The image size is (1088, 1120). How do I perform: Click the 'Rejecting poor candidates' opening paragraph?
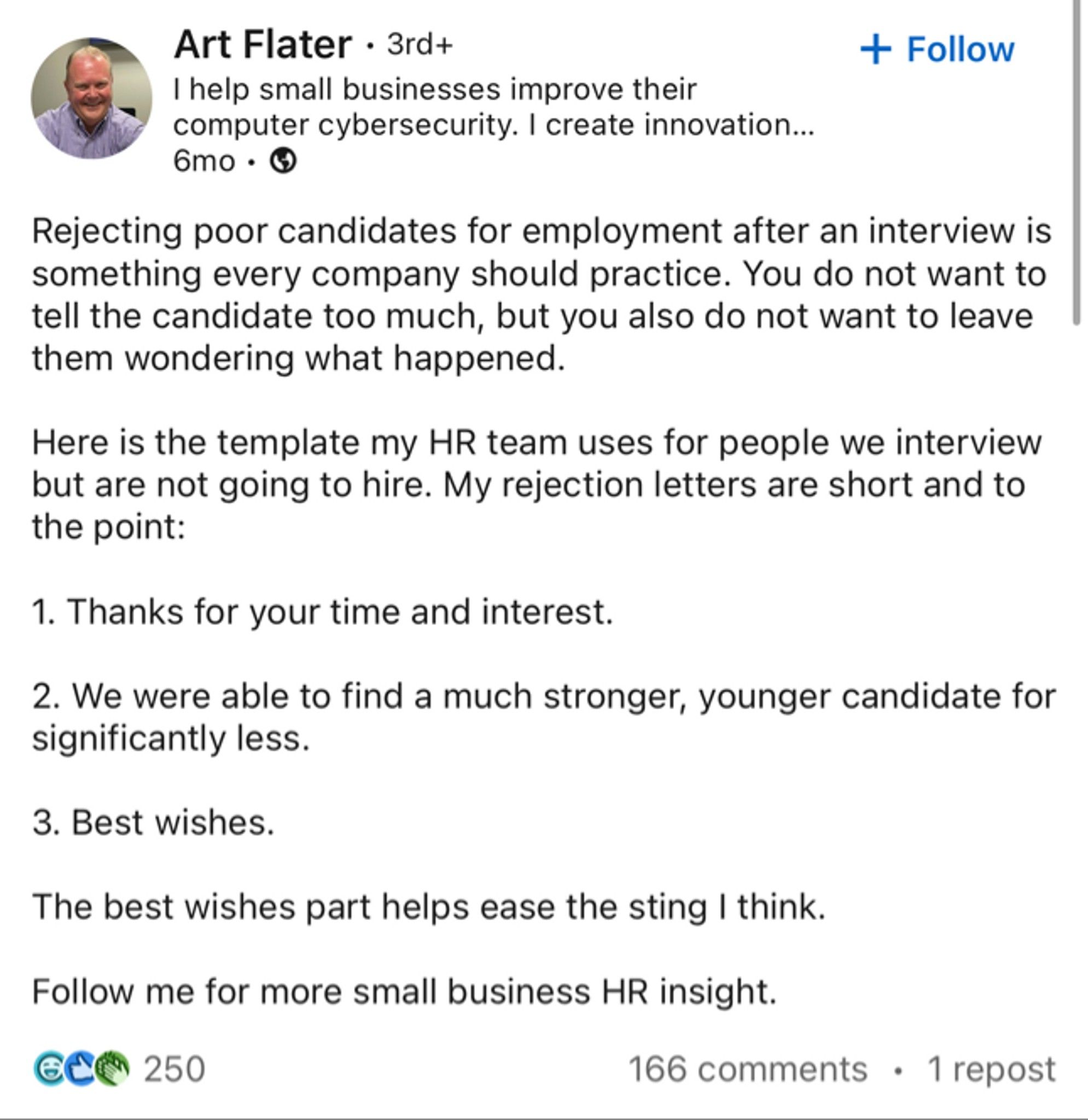pyautogui.click(x=542, y=295)
